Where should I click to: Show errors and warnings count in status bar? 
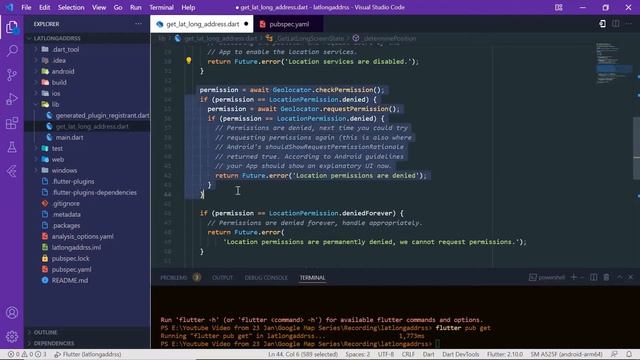[x=27, y=354]
